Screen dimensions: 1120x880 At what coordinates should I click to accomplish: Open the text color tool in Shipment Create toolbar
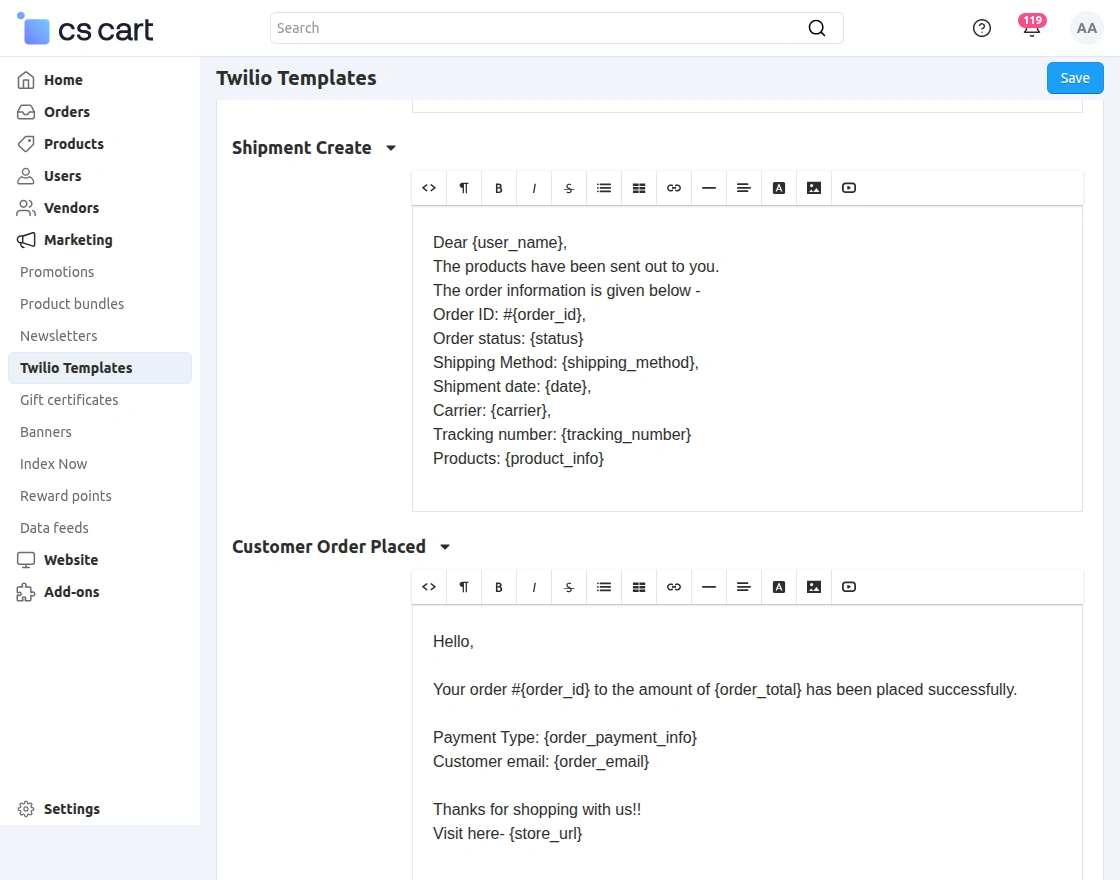[779, 187]
